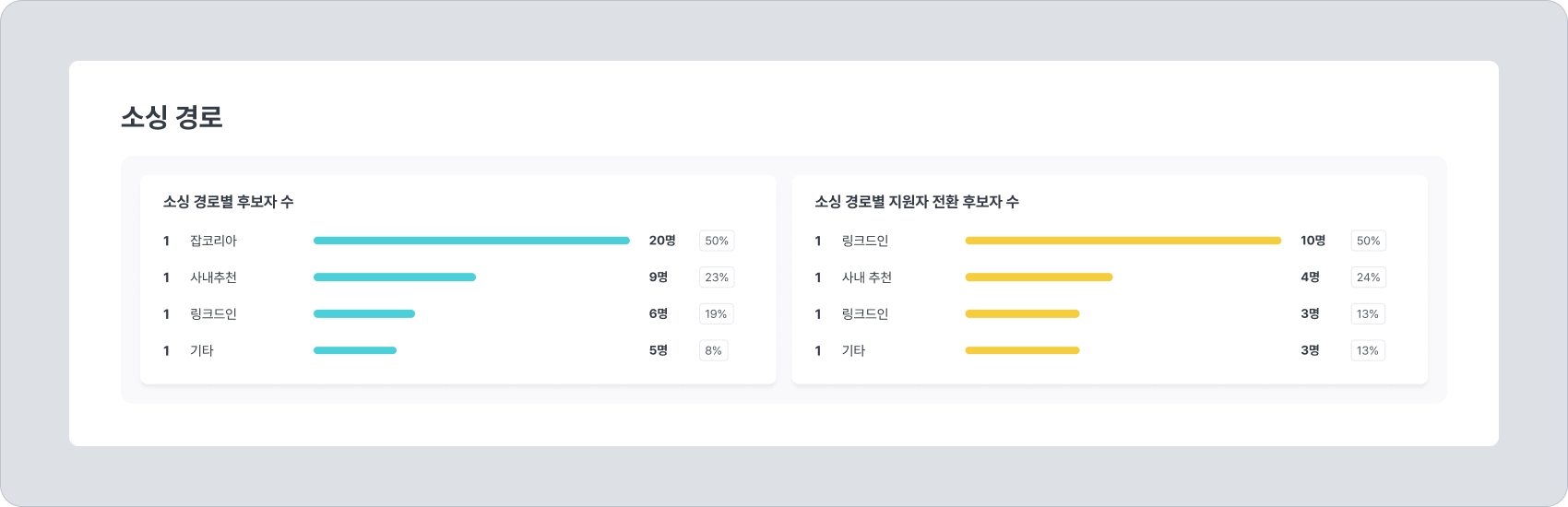Click the 19% percentage badge
Viewport: 1568px width, 507px height.
pos(716,314)
